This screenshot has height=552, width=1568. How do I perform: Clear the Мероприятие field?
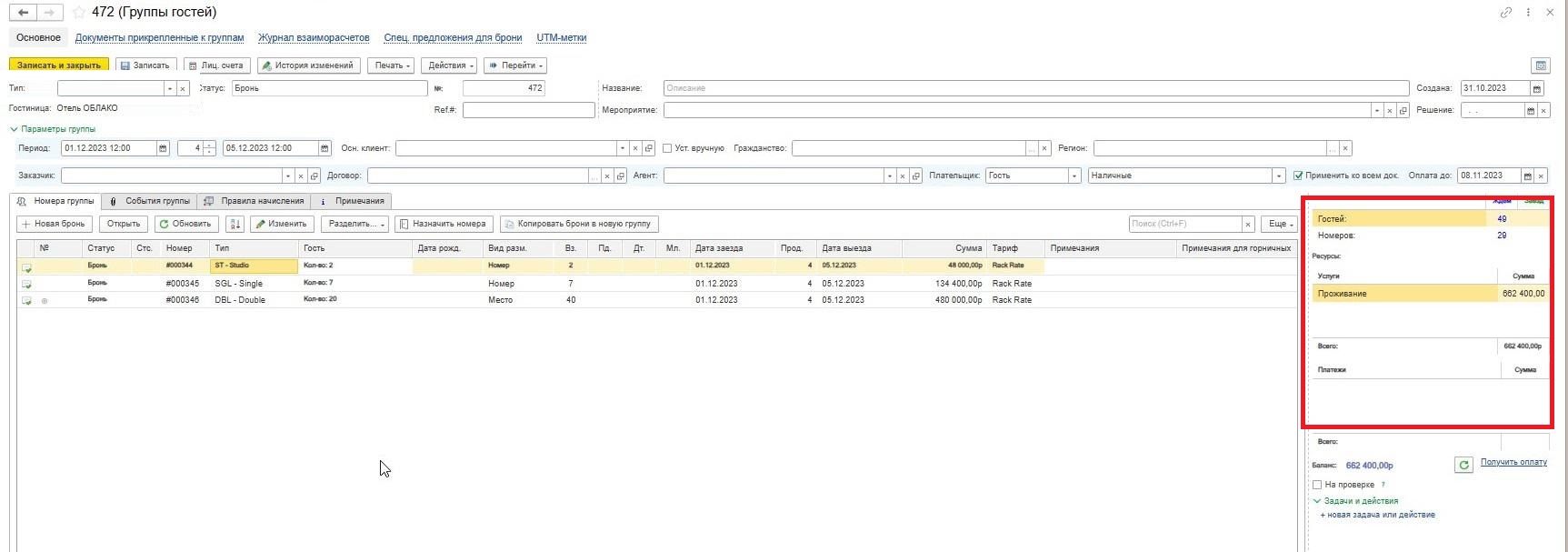pyautogui.click(x=1390, y=110)
